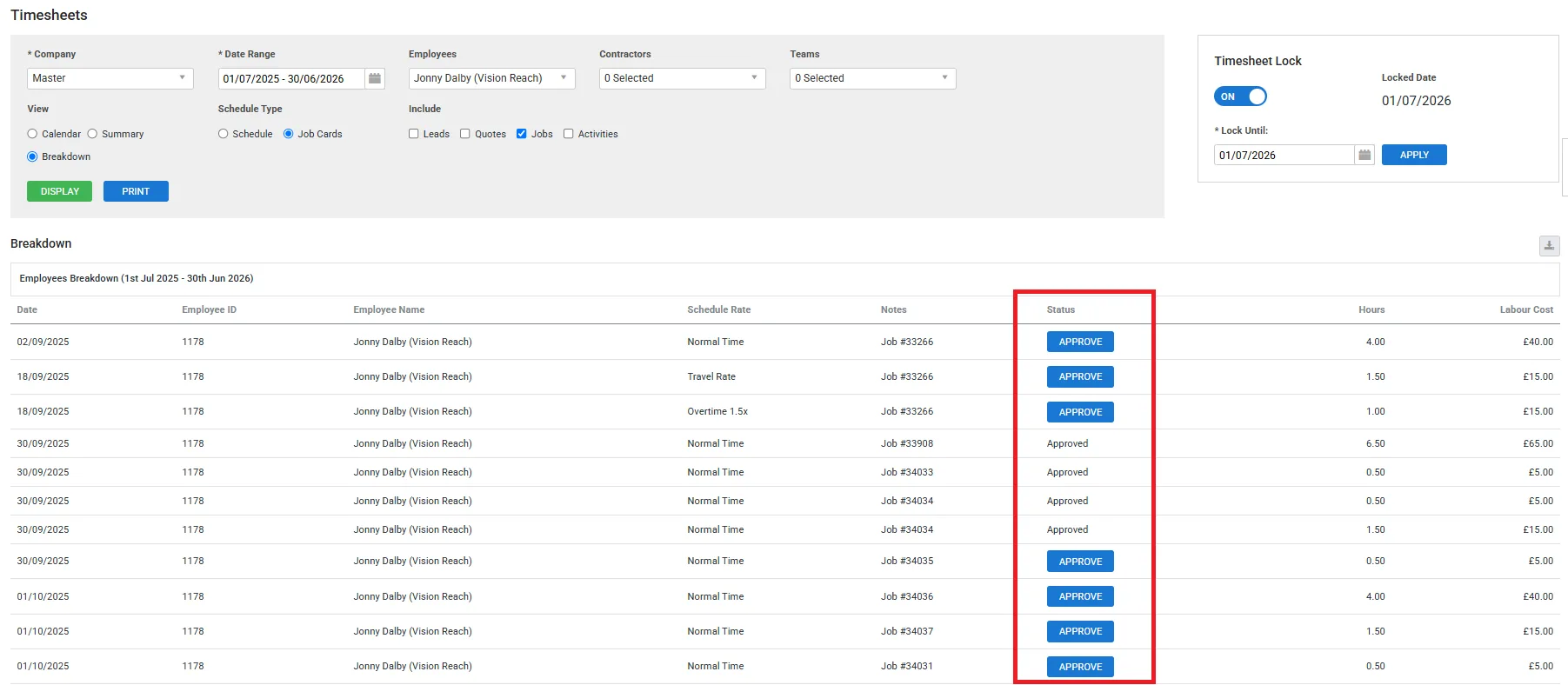Click the Employee ID column header
The height and width of the screenshot is (685, 1568).
tap(209, 309)
